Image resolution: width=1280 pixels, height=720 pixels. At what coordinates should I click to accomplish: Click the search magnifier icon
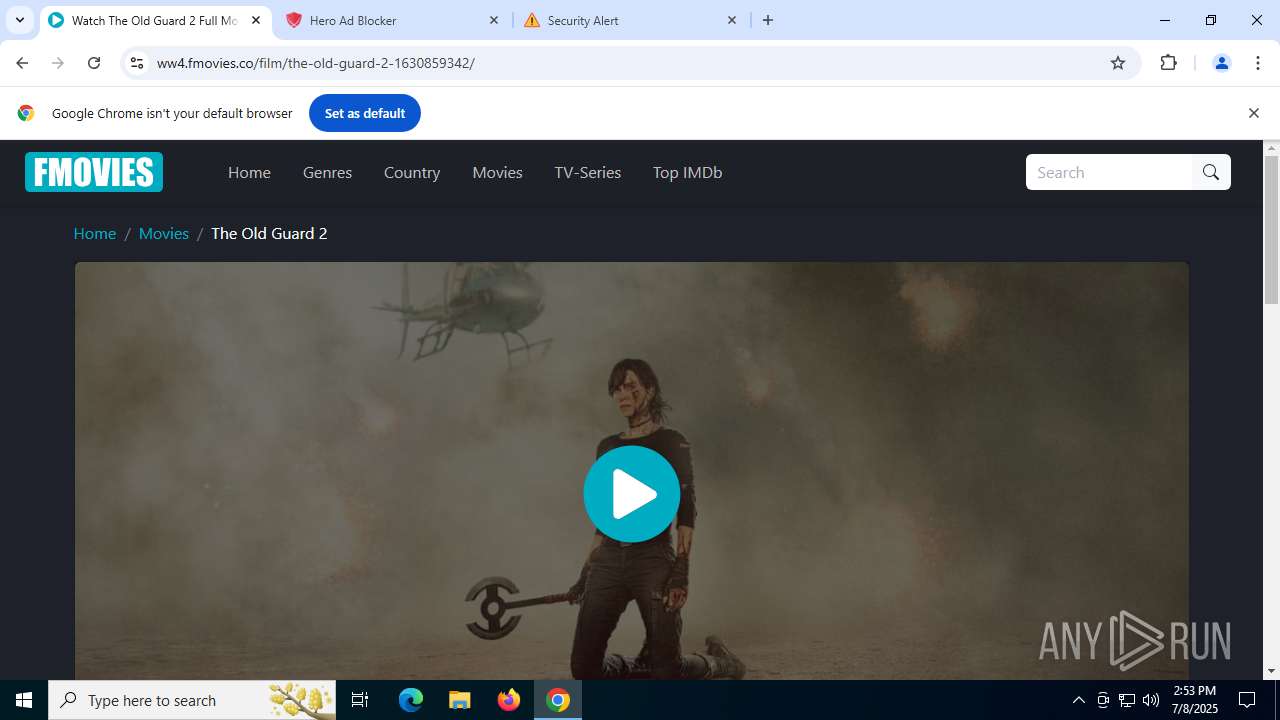click(1211, 172)
